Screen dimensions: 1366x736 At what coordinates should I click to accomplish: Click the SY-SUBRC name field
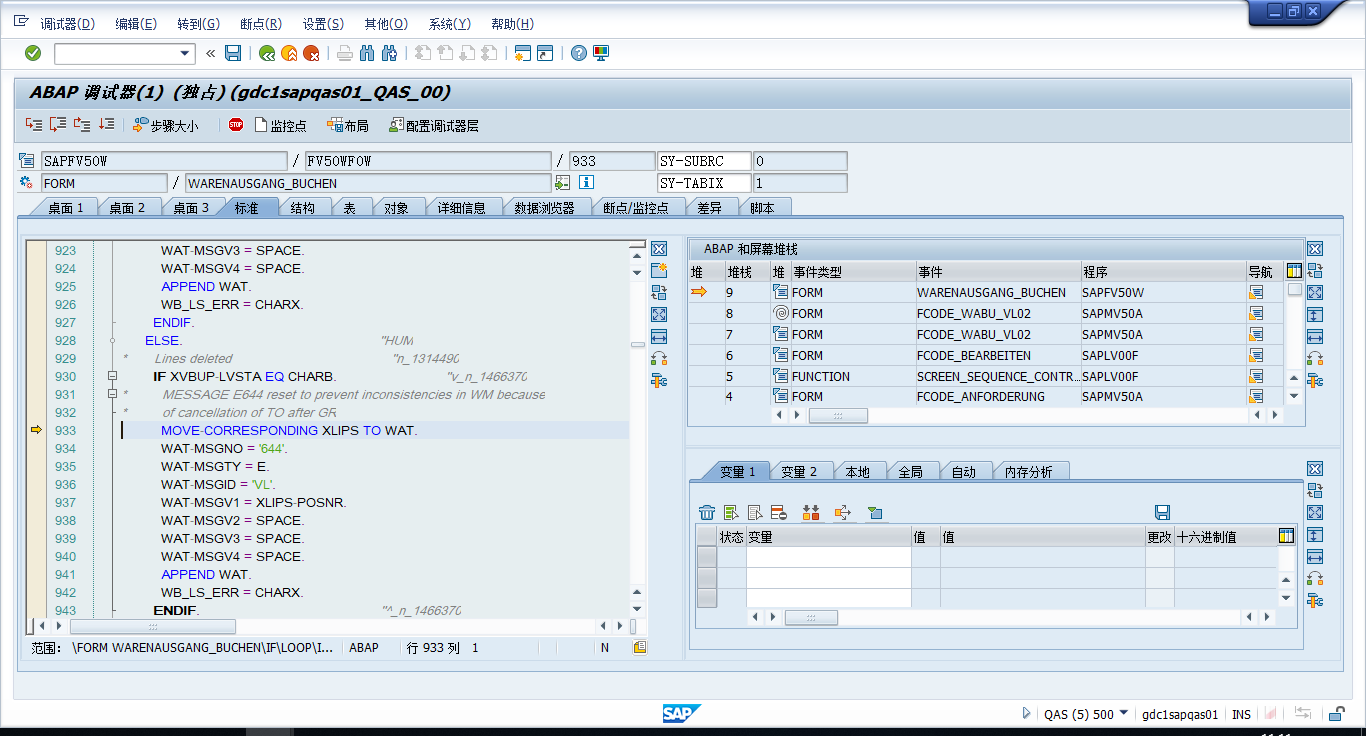(704, 161)
